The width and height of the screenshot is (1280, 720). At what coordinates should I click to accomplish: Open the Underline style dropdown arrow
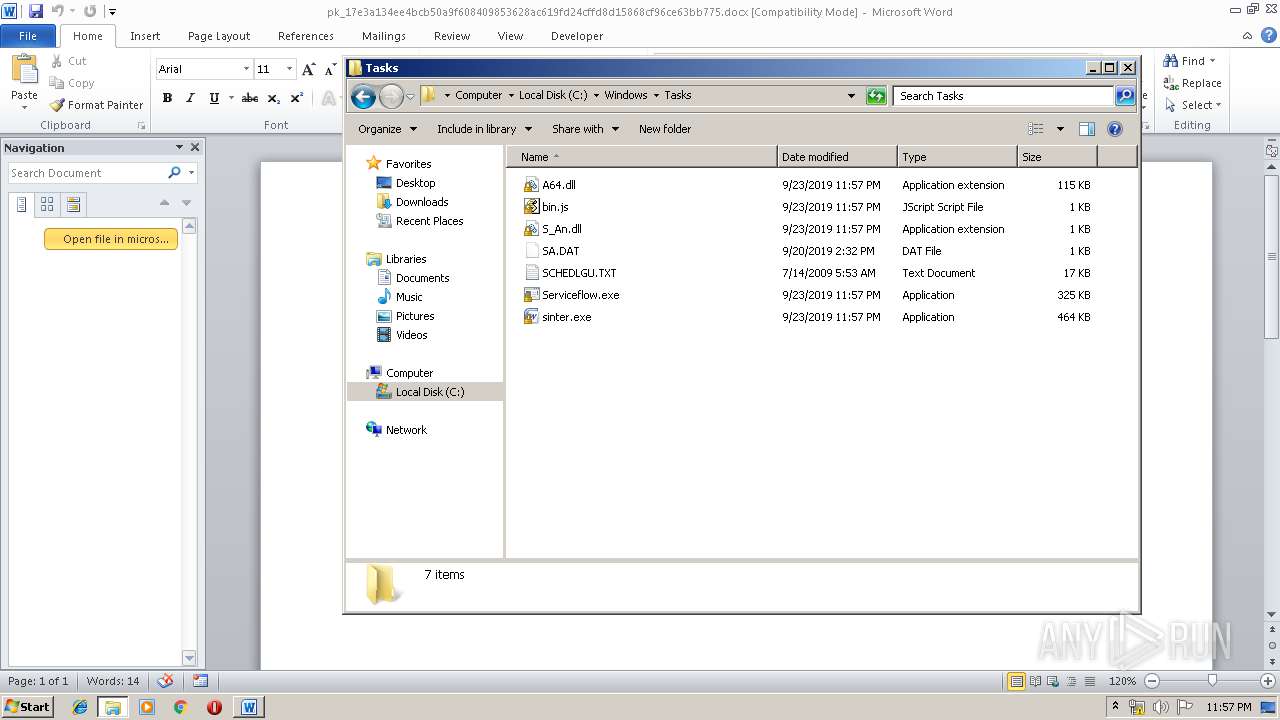[231, 98]
